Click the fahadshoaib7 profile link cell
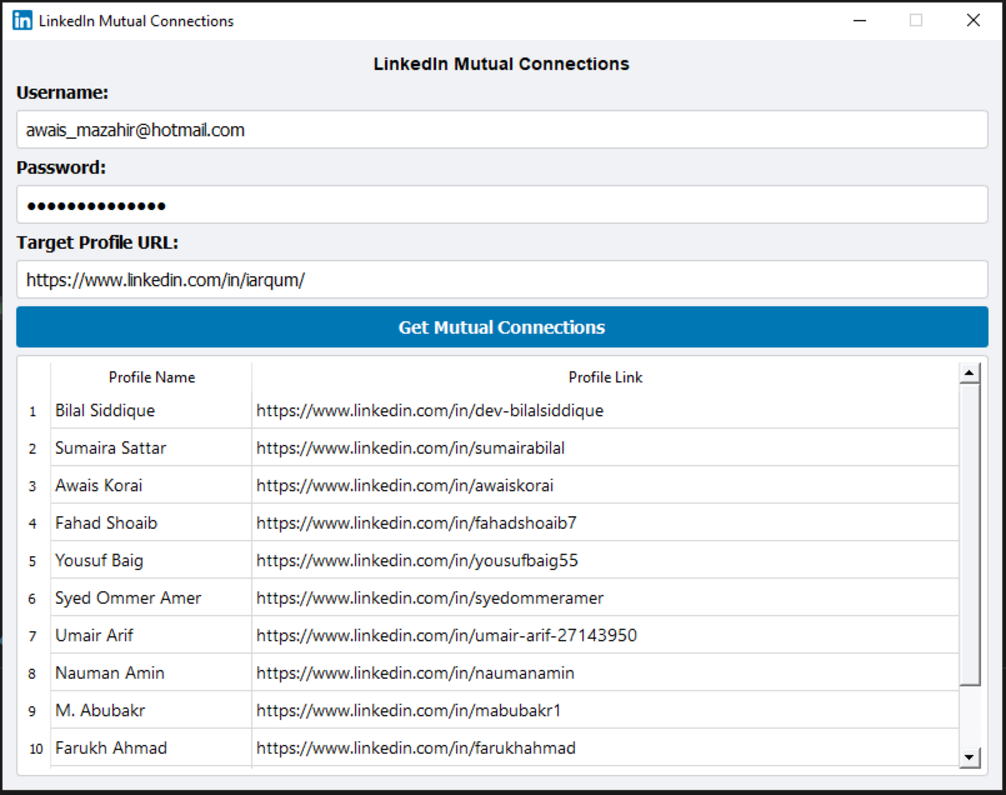 tap(605, 523)
